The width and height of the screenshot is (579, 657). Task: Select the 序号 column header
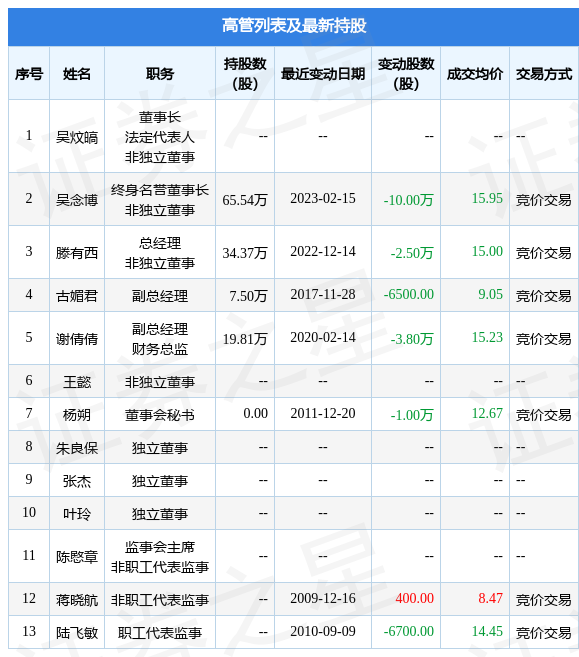(x=29, y=74)
